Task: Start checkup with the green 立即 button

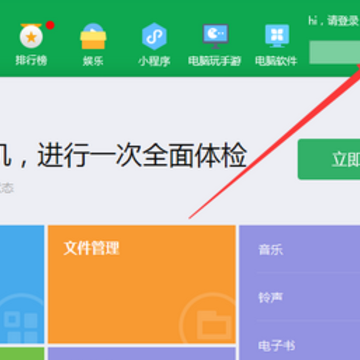Action: click(329, 159)
